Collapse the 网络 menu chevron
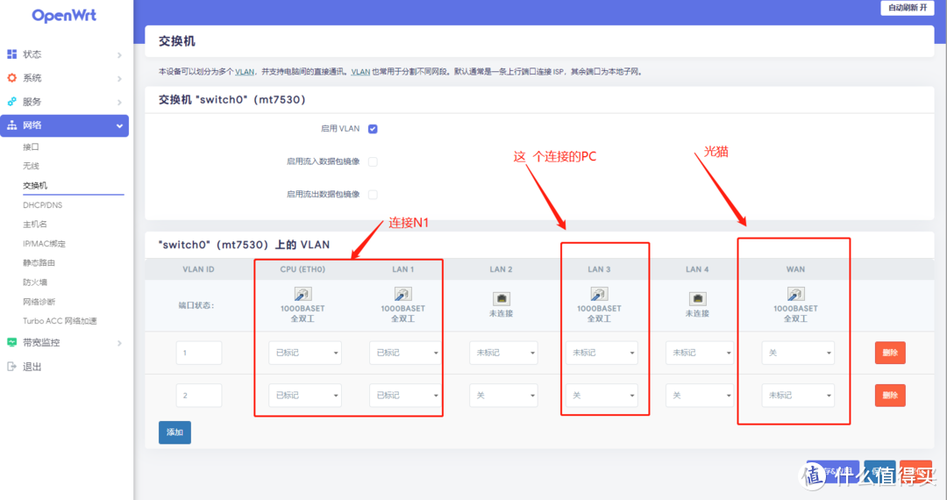The image size is (947, 500). (119, 126)
